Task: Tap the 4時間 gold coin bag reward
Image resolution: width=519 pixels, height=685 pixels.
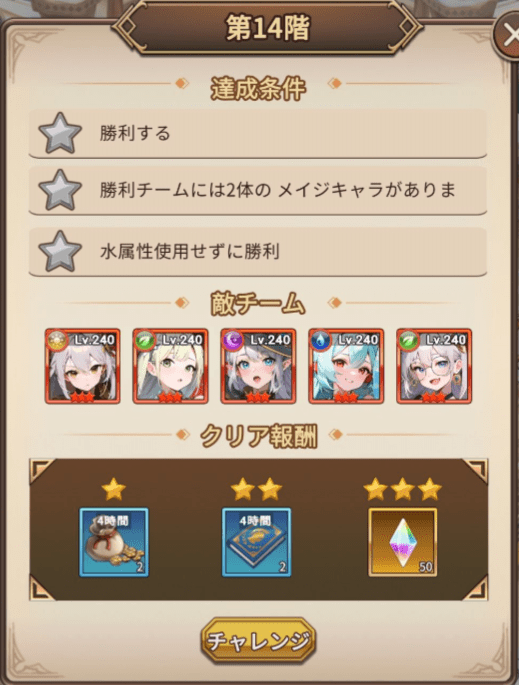Action: point(114,542)
